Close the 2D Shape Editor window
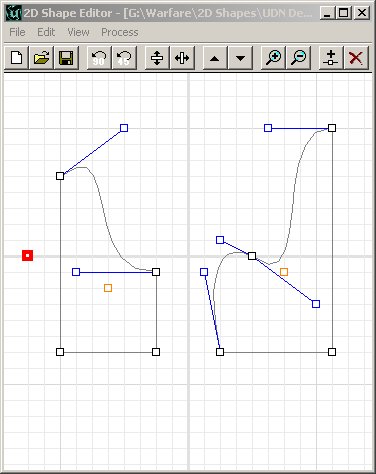The height and width of the screenshot is (474, 376). [x=361, y=13]
